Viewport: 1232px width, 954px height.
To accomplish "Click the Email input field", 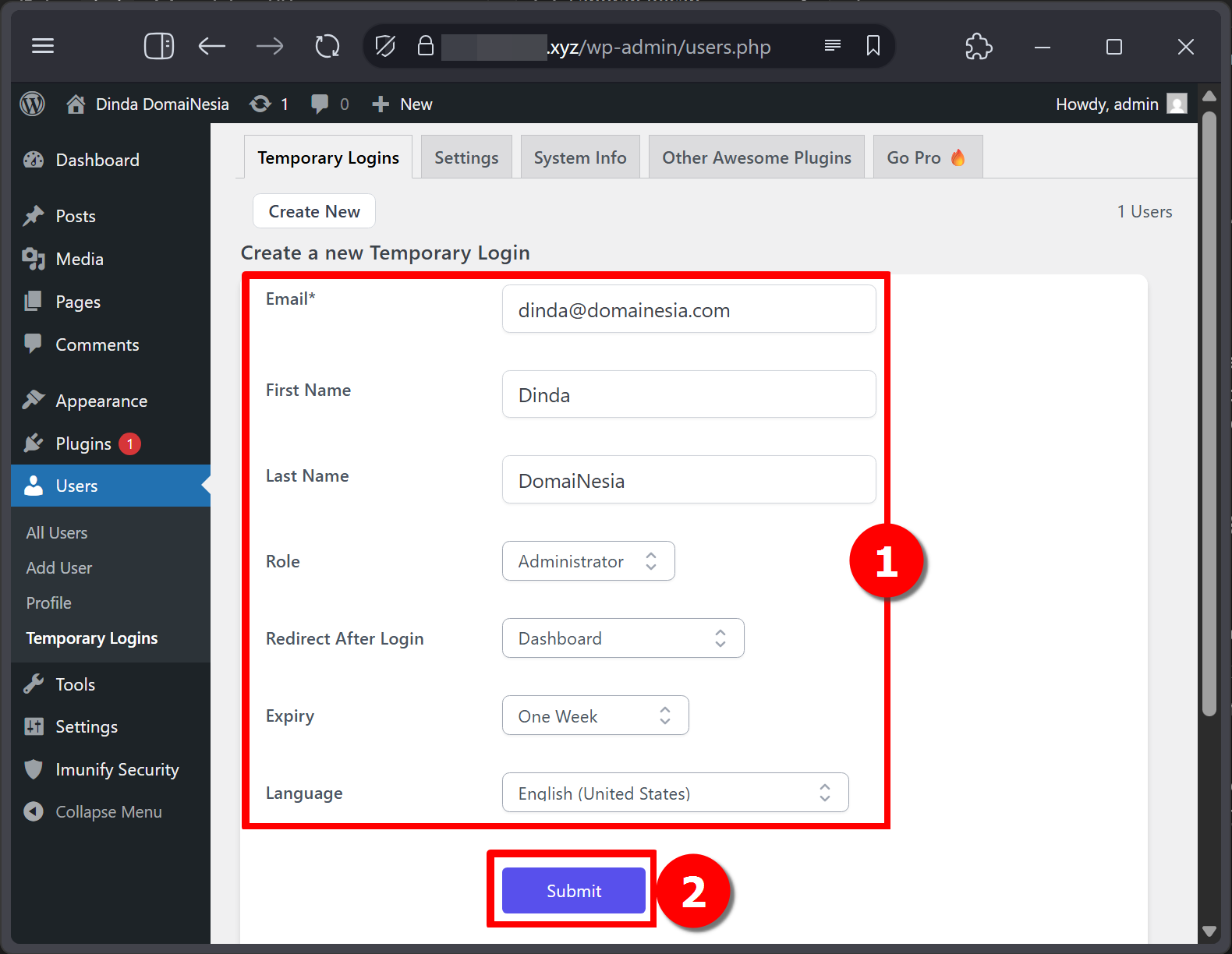I will point(689,309).
